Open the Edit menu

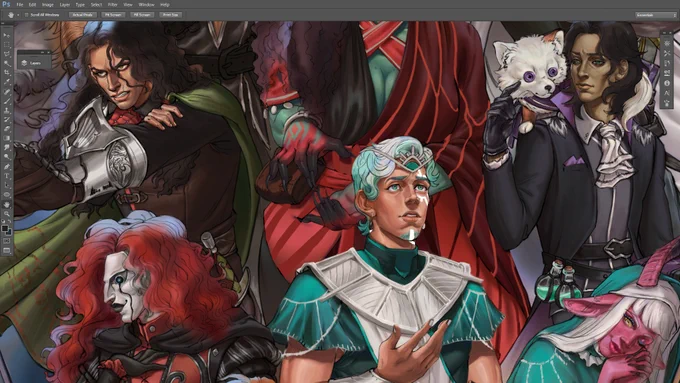[33, 5]
